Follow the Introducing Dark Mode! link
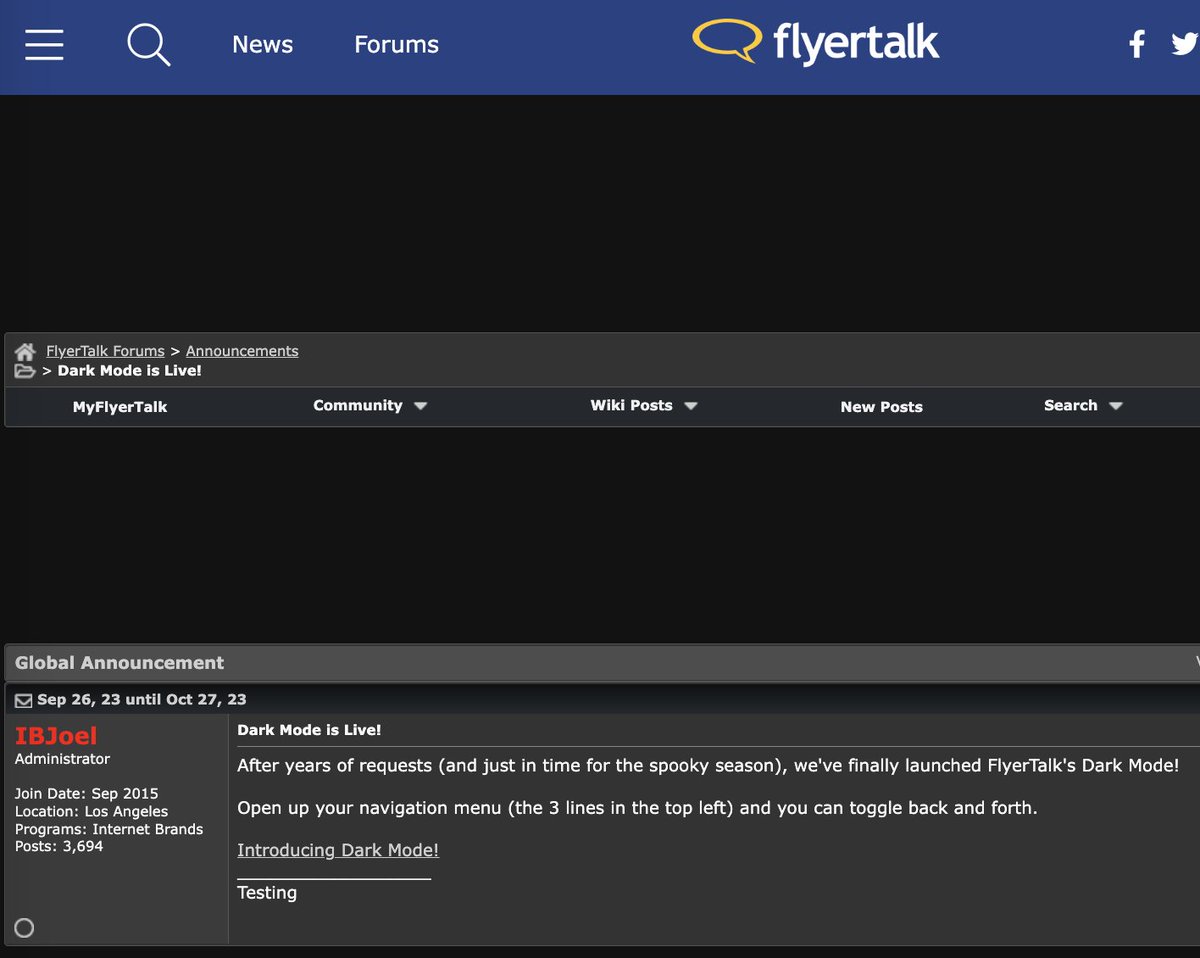Screen dimensions: 1200x958 tap(338, 850)
